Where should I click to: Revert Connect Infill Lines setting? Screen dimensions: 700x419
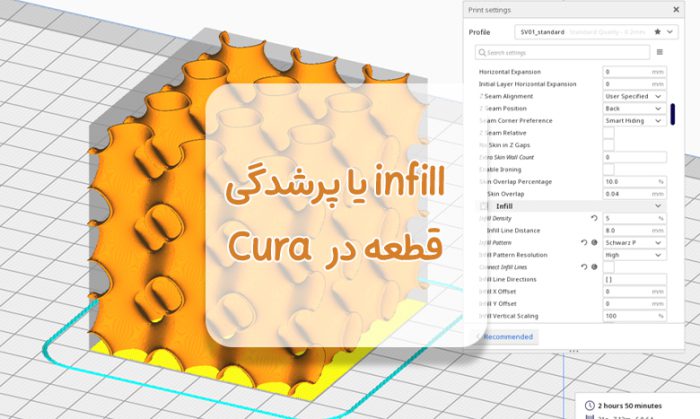point(584,267)
